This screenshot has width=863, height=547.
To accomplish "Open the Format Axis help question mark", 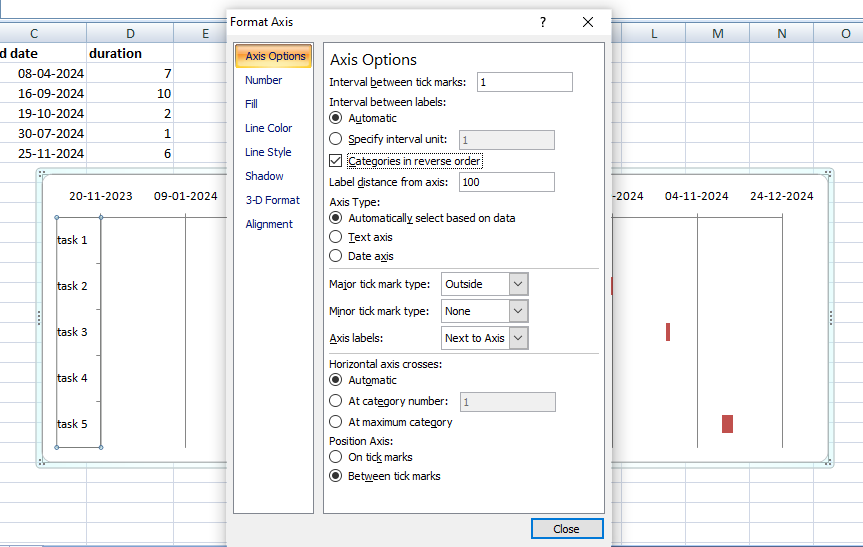I will pyautogui.click(x=543, y=22).
